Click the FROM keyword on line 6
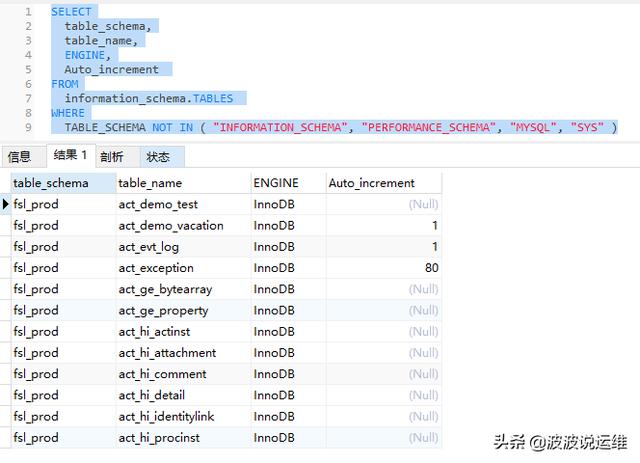 [x=65, y=84]
